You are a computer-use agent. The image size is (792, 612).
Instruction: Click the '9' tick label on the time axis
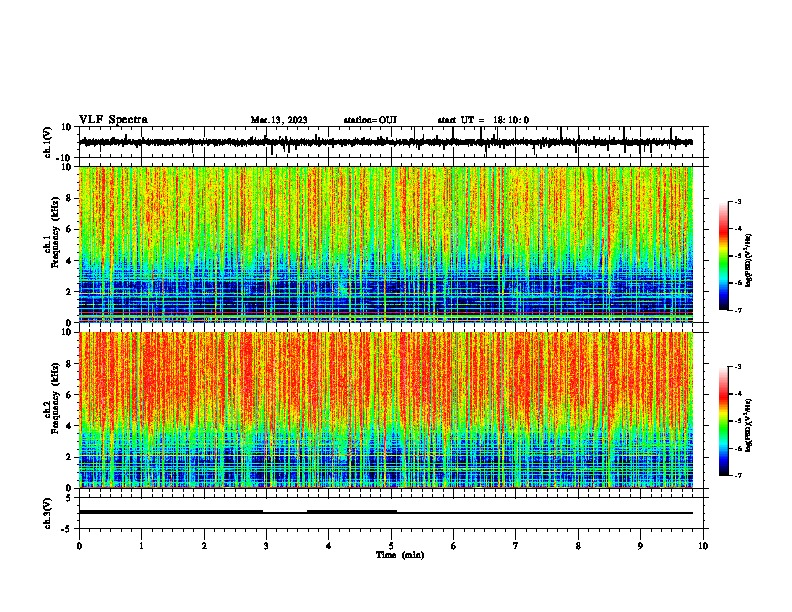pos(640,546)
